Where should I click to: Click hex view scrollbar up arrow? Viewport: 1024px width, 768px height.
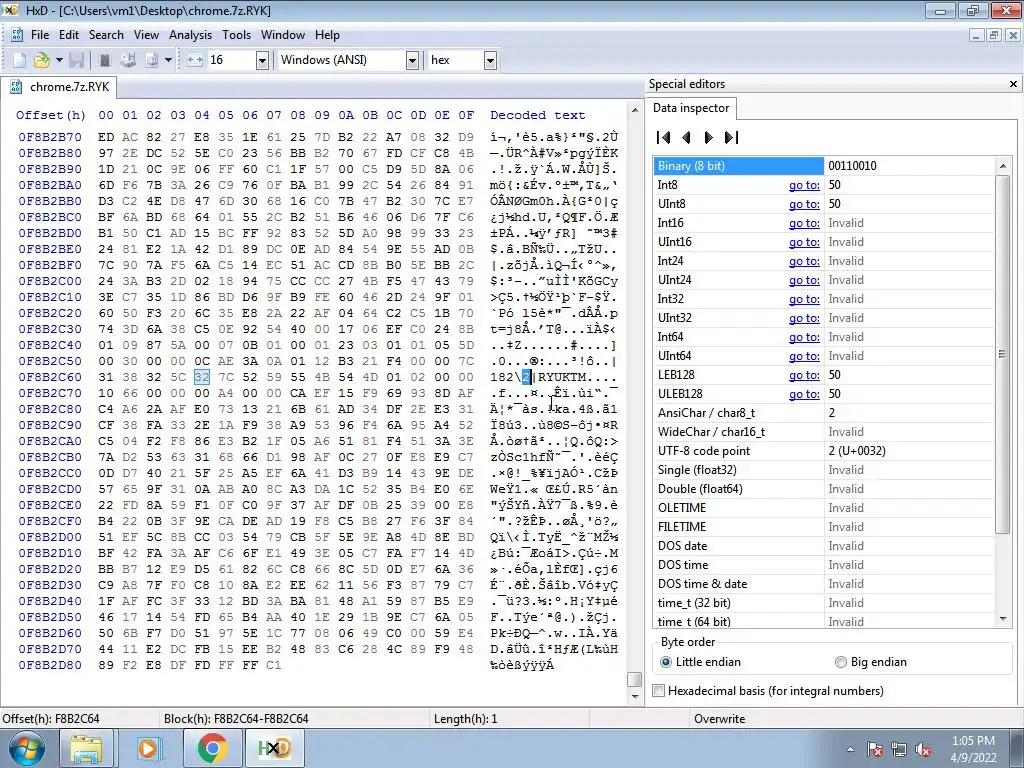634,110
